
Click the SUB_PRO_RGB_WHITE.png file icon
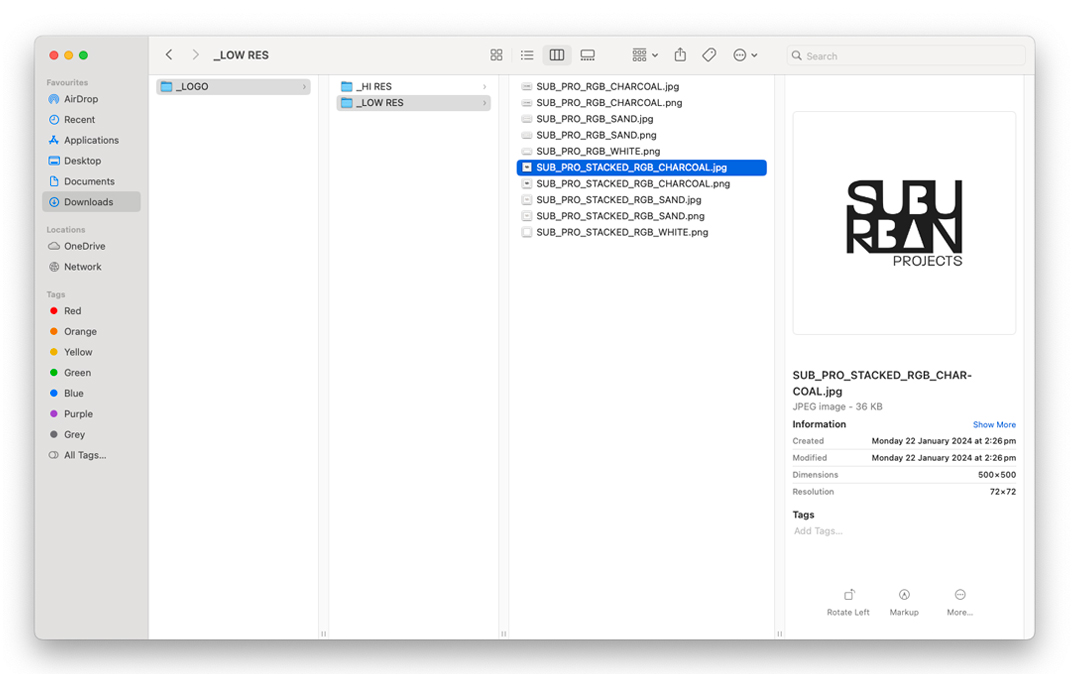point(527,151)
